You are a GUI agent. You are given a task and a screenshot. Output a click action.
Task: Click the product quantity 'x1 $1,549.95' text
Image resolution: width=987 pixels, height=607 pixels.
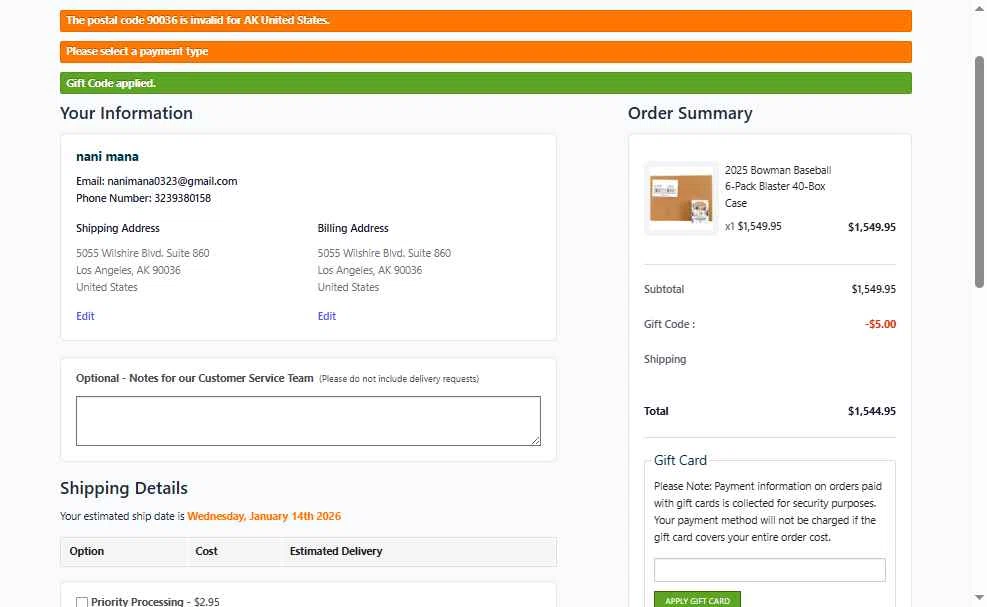(x=753, y=227)
